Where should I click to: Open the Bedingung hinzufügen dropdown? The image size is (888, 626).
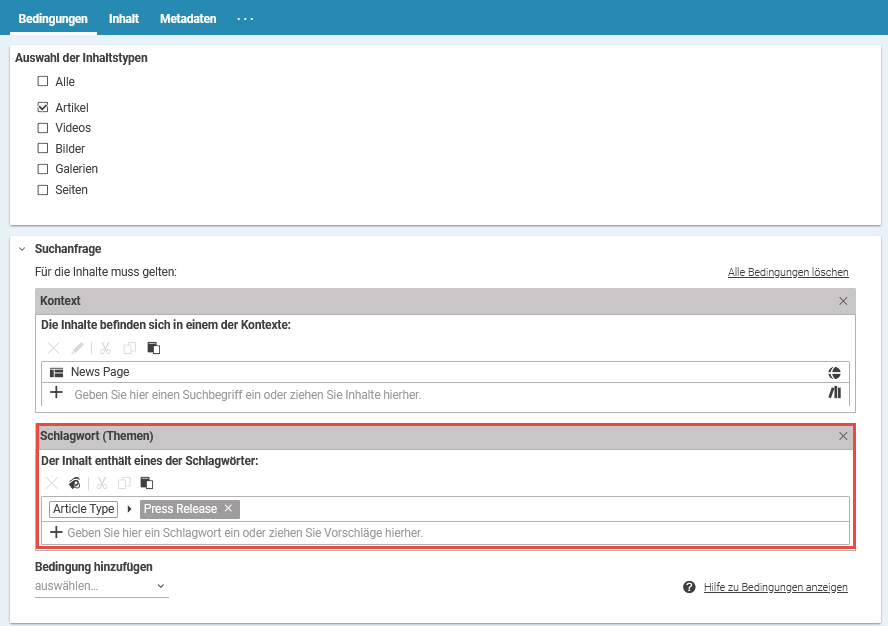(101, 586)
